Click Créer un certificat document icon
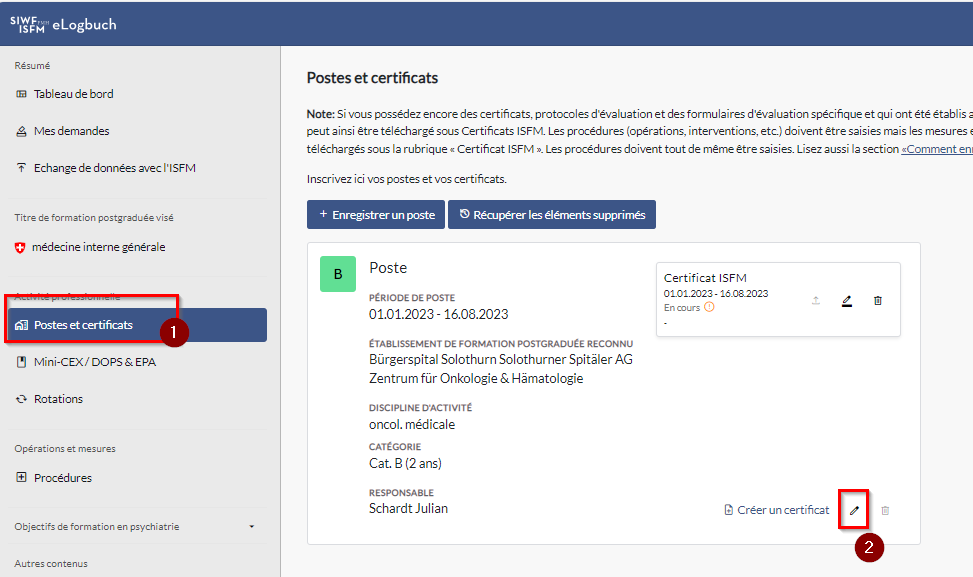Screen dimensions: 973x577 pyautogui.click(x=729, y=510)
